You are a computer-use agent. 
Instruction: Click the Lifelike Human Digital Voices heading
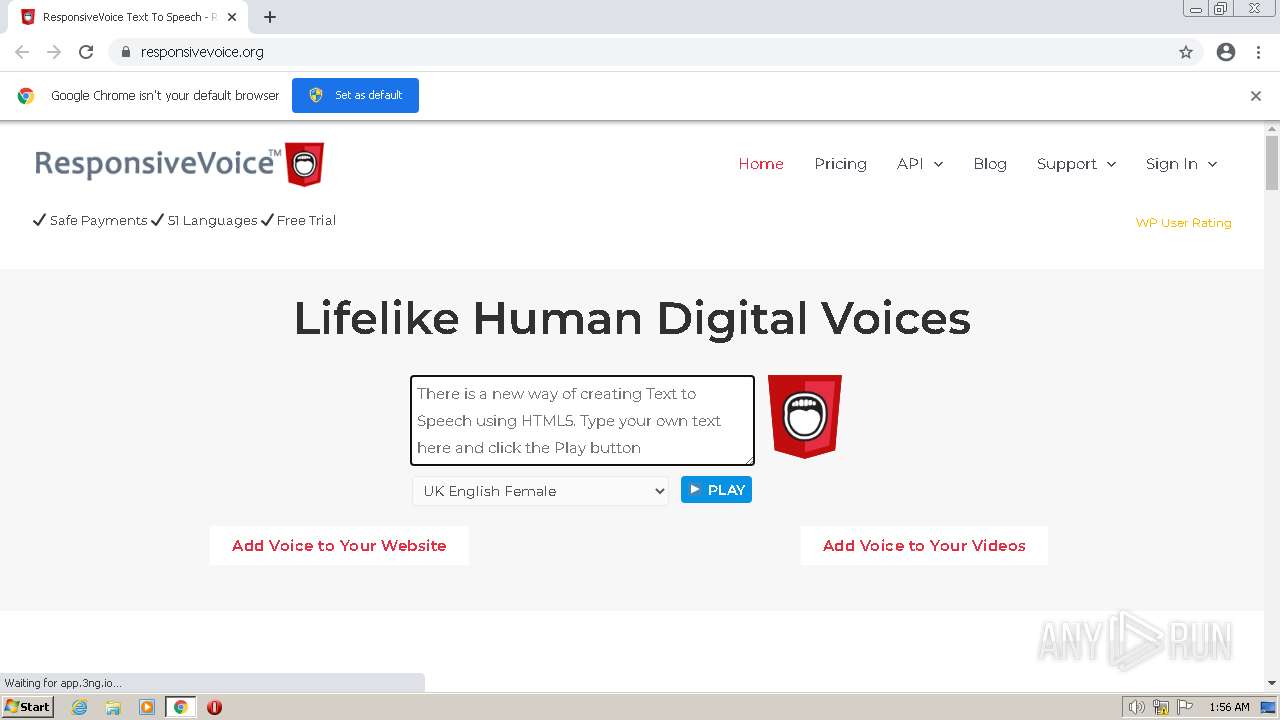click(x=632, y=318)
